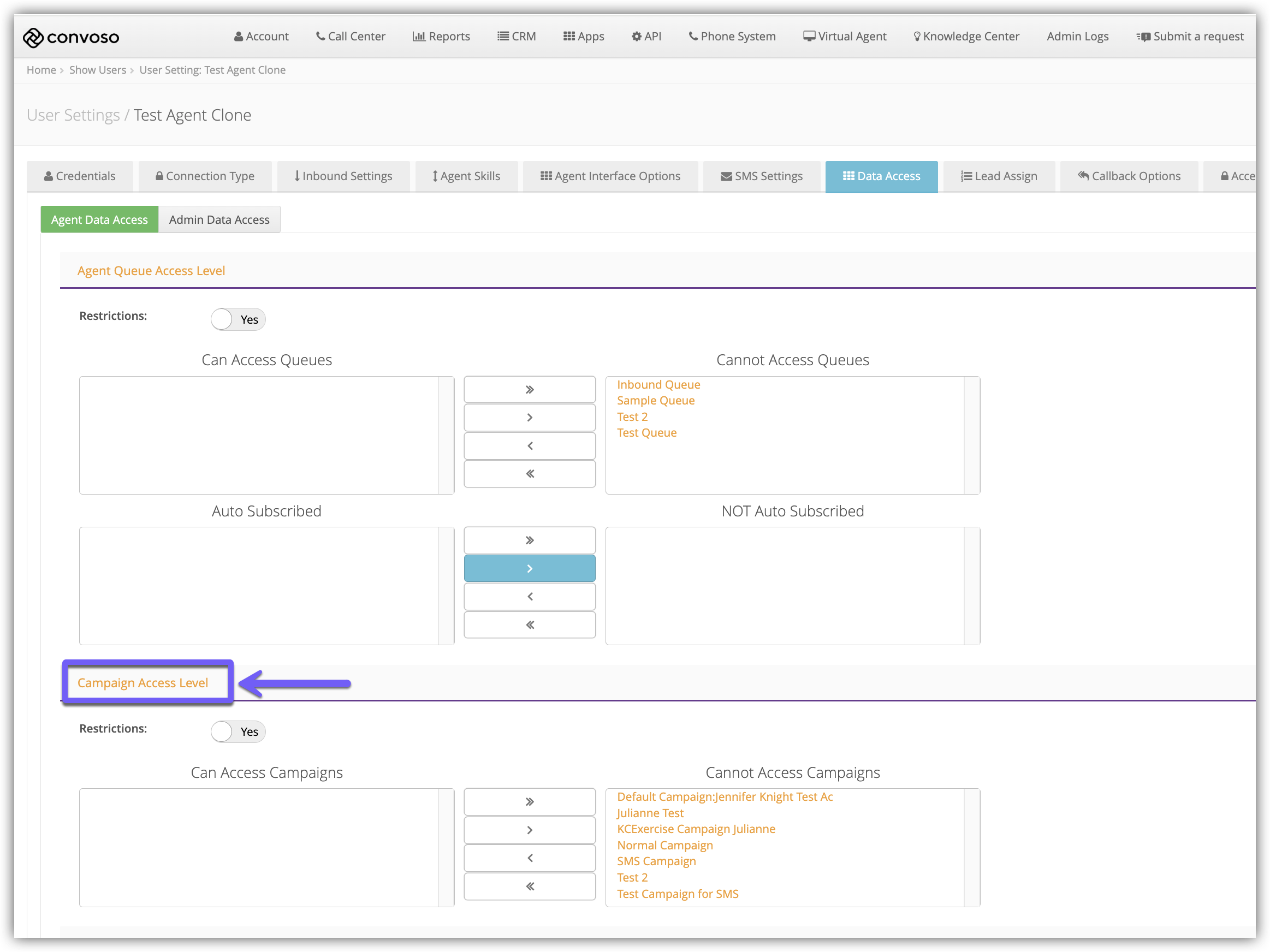Click Submit a request link
The width and height of the screenshot is (1270, 952).
coord(1190,36)
